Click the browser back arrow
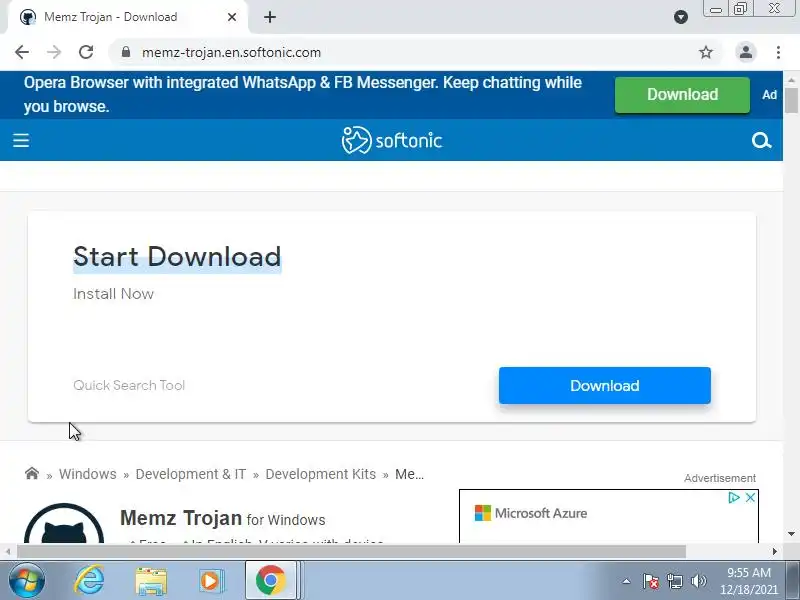The width and height of the screenshot is (800, 600). pos(22,52)
